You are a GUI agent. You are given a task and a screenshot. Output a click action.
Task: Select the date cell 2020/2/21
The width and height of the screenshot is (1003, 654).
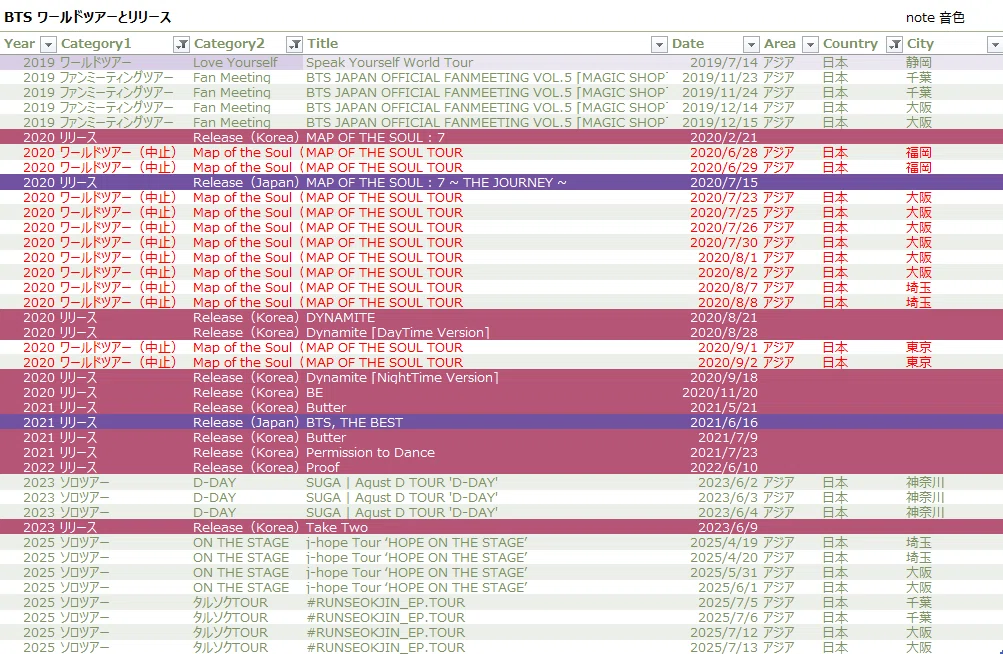[723, 138]
